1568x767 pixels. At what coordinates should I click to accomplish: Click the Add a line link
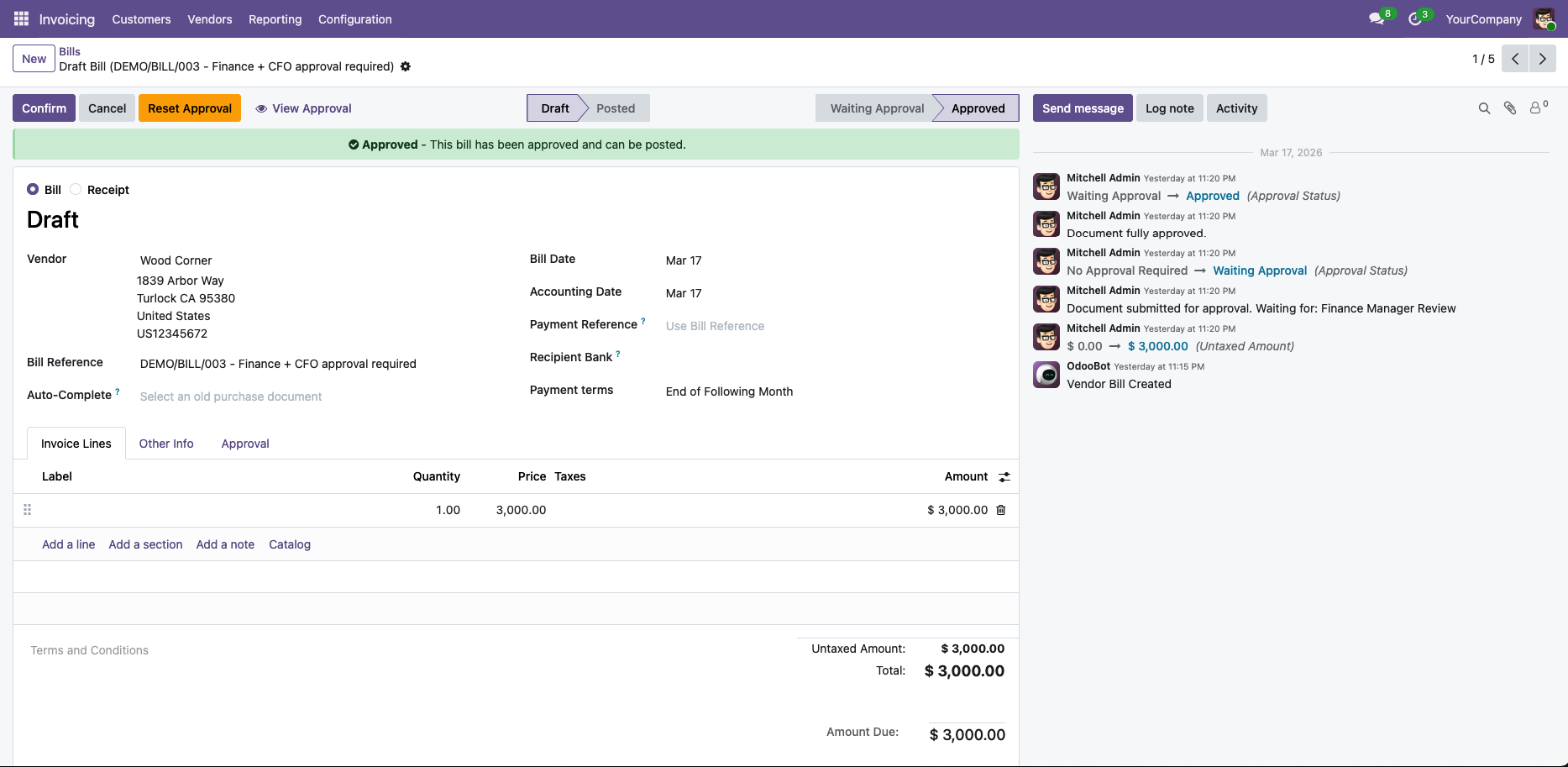[x=69, y=544]
